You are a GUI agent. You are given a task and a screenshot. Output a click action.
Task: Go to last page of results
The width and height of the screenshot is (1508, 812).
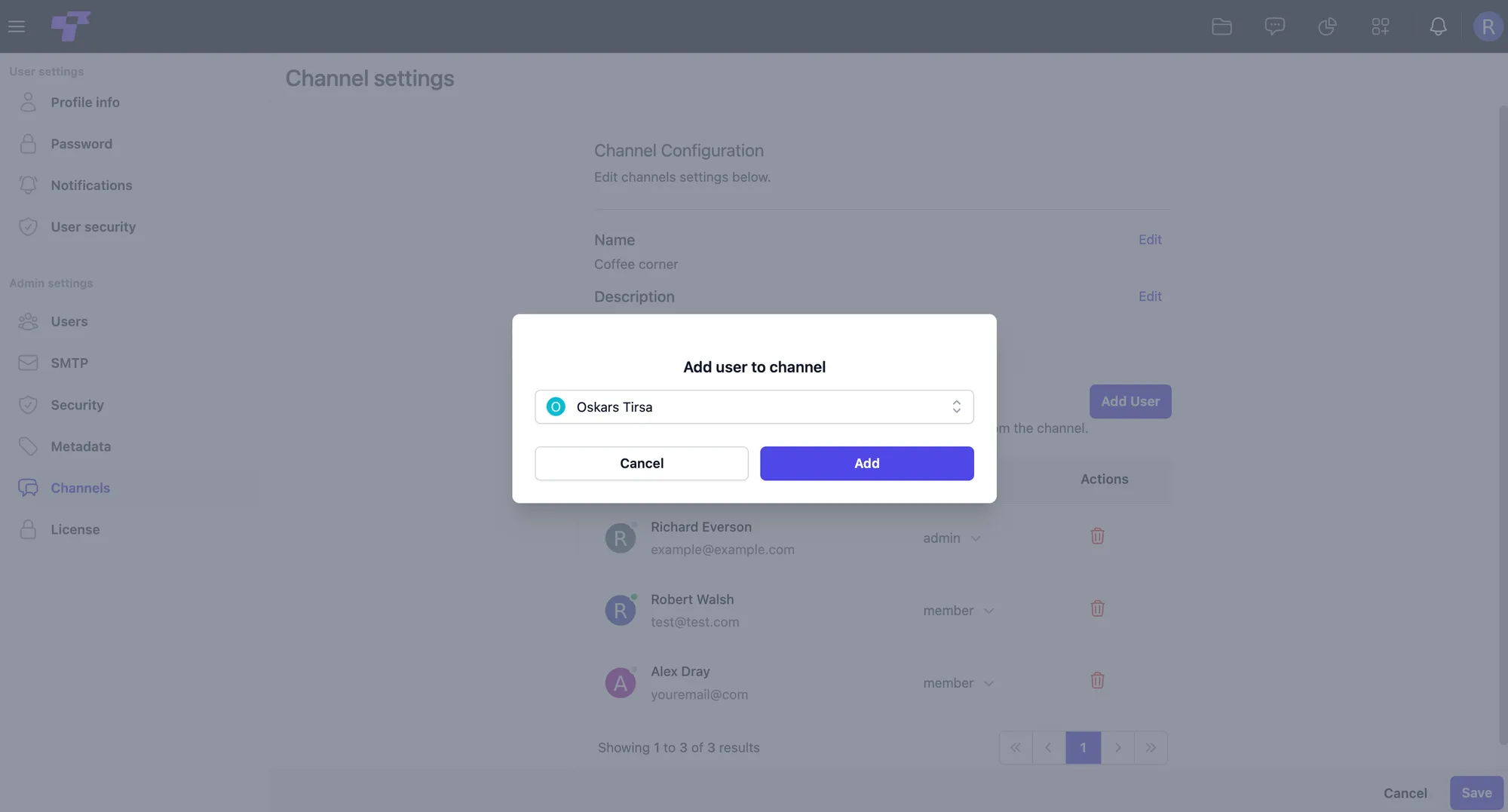point(1151,748)
